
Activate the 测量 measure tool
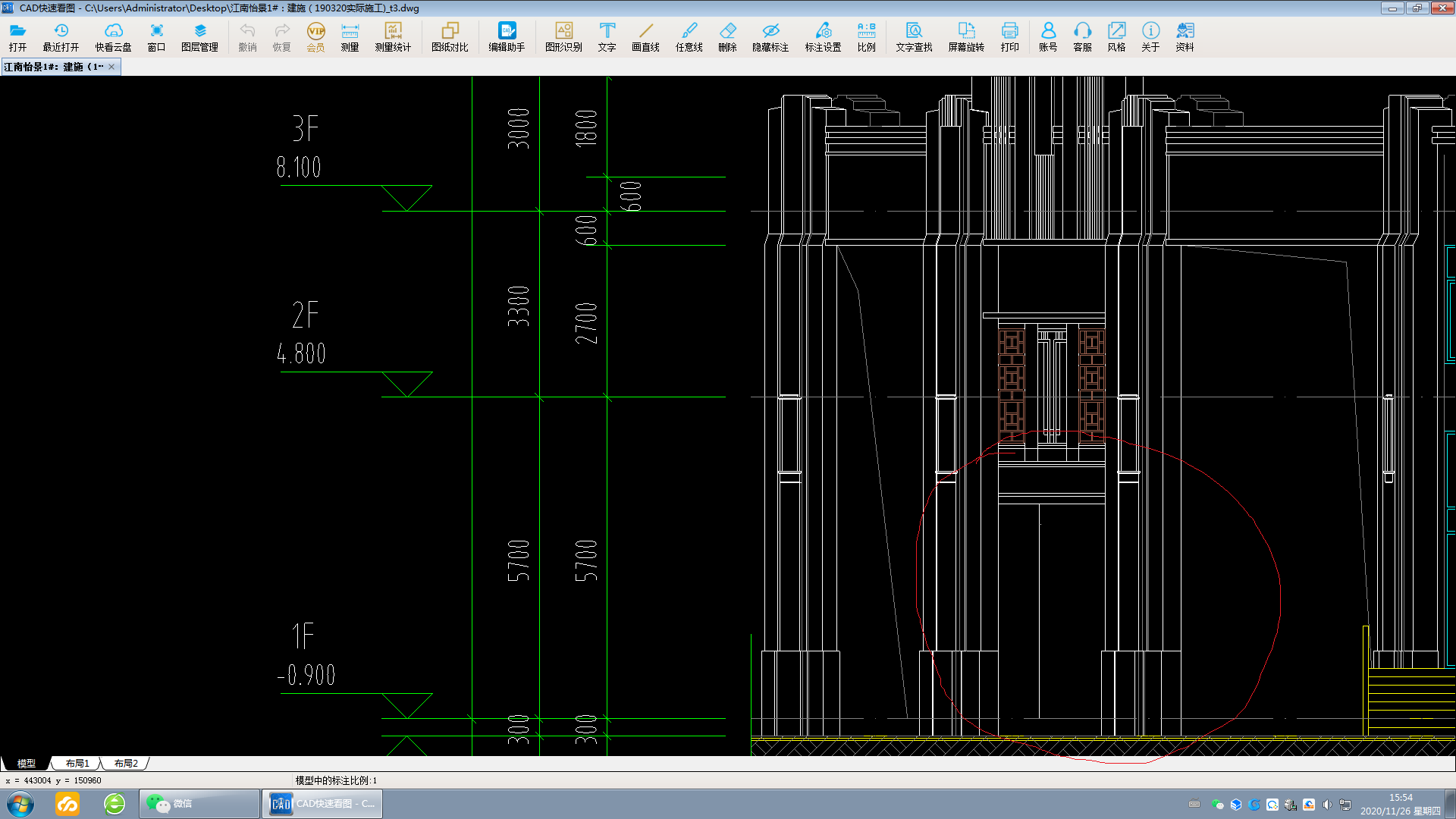point(350,37)
